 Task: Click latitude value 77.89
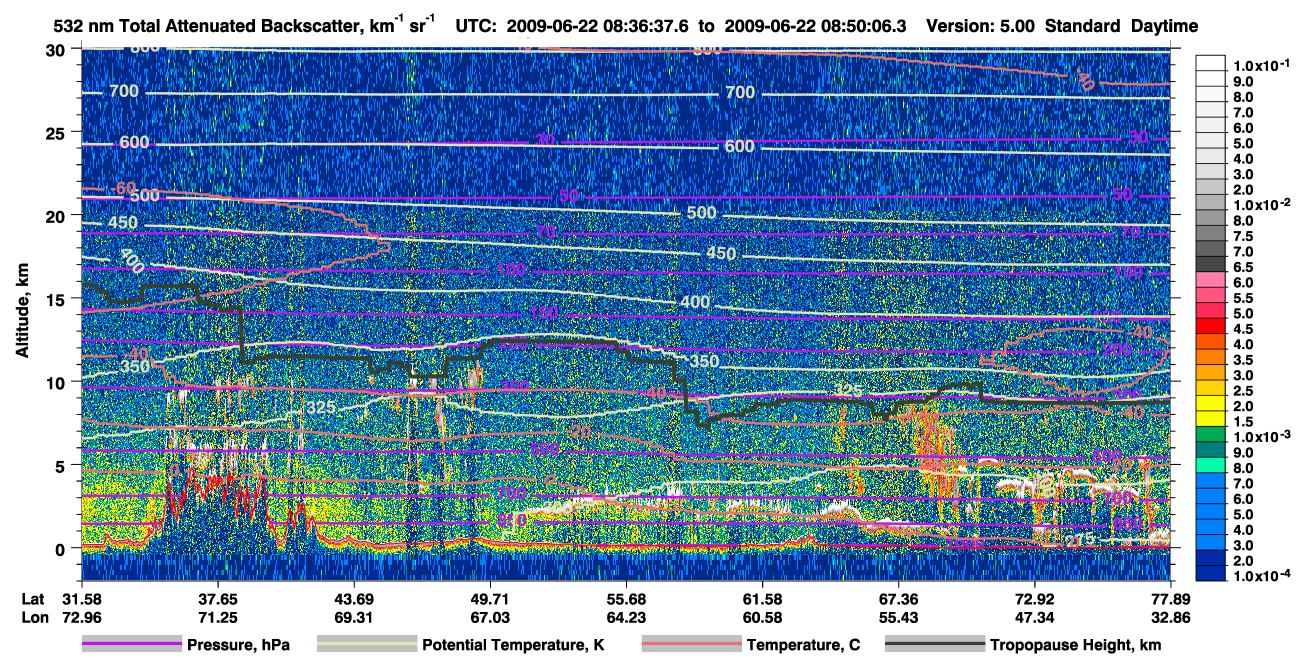pos(1170,600)
